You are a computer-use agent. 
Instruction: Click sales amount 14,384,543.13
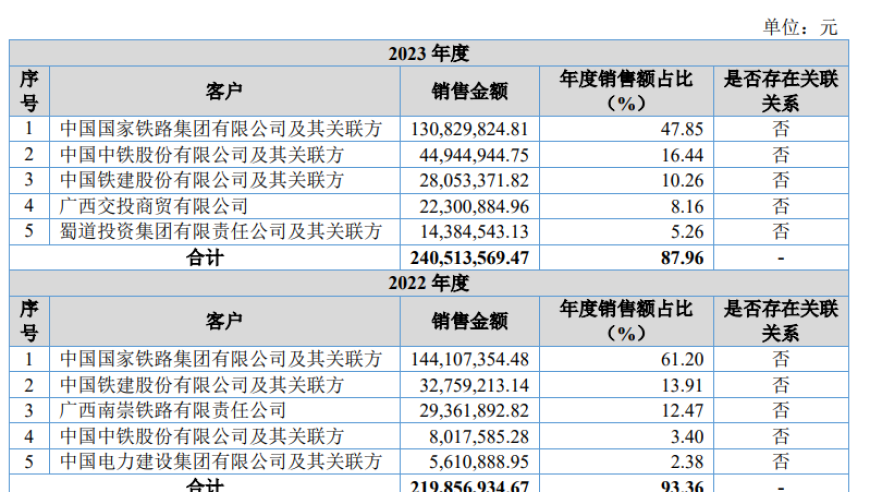tap(474, 231)
